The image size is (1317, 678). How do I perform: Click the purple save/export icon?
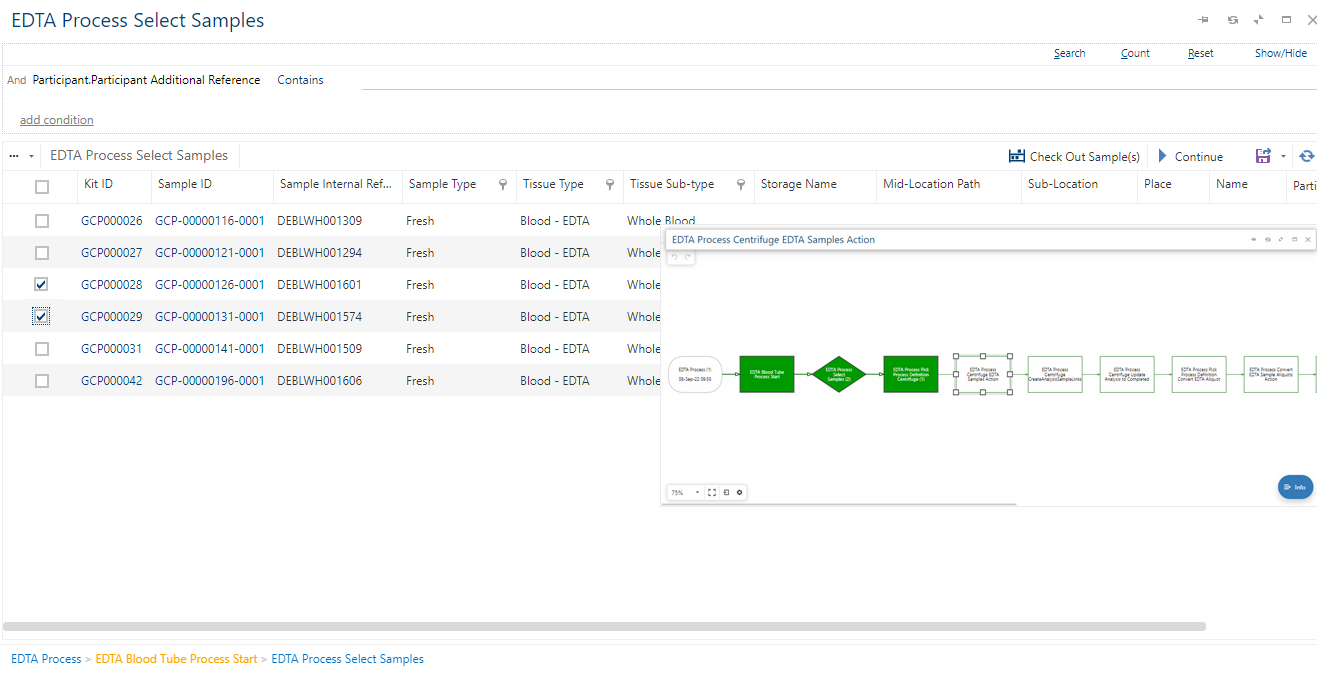click(x=1263, y=156)
